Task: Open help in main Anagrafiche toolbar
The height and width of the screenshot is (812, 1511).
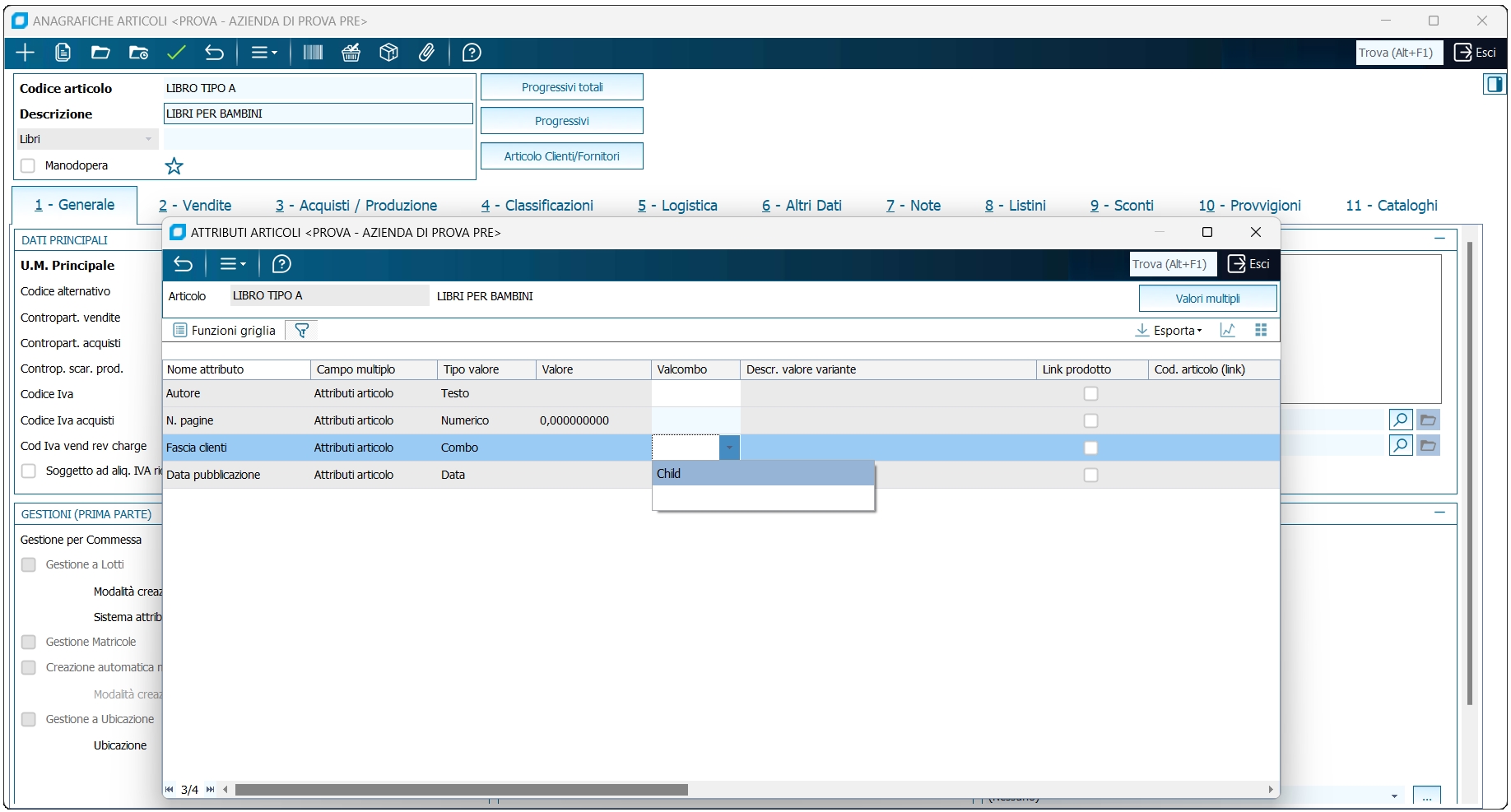Action: 472,53
